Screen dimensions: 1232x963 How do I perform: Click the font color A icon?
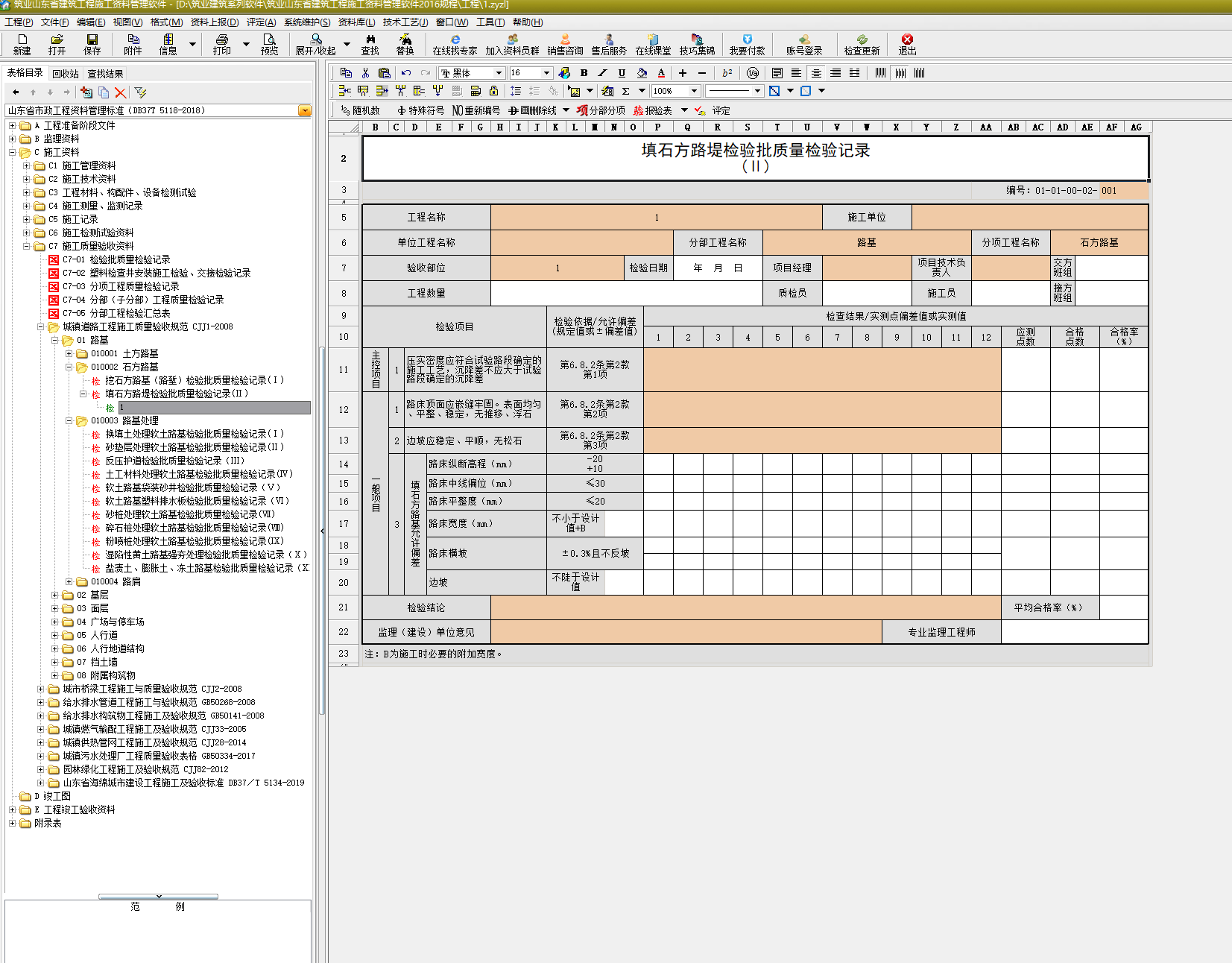tap(661, 72)
